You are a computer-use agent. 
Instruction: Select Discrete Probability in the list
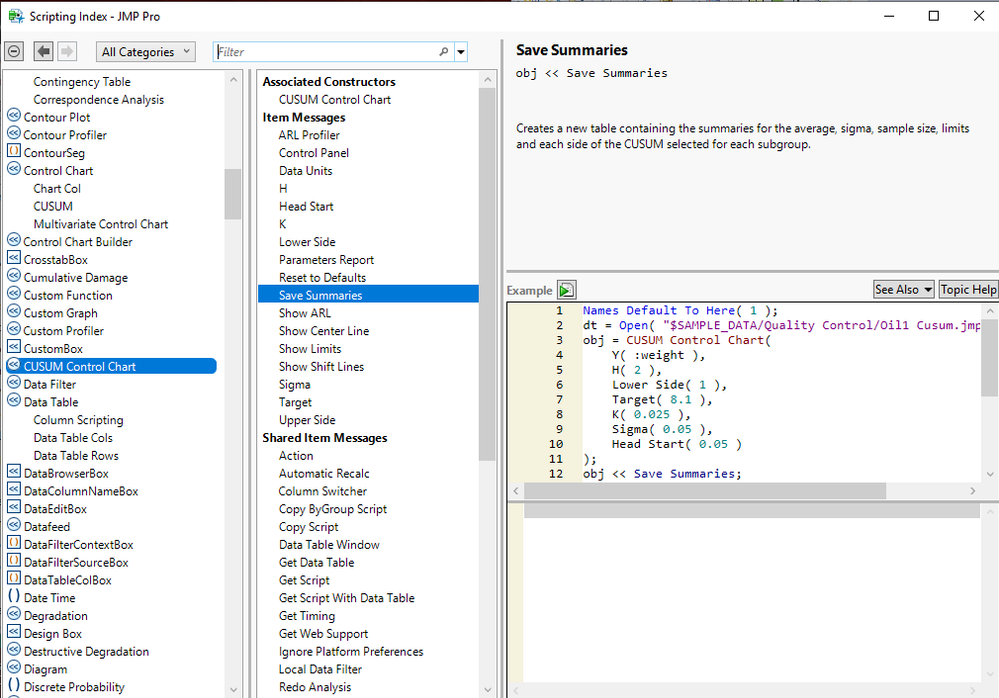coord(74,687)
